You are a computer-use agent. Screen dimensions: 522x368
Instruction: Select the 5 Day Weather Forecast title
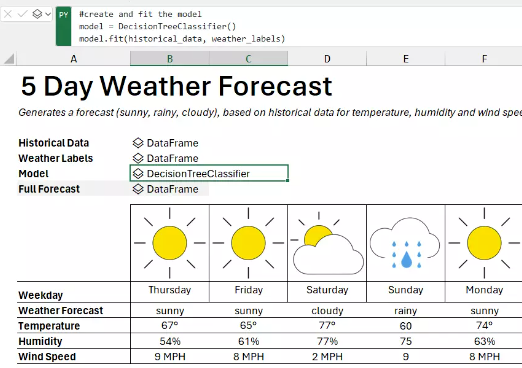point(176,86)
